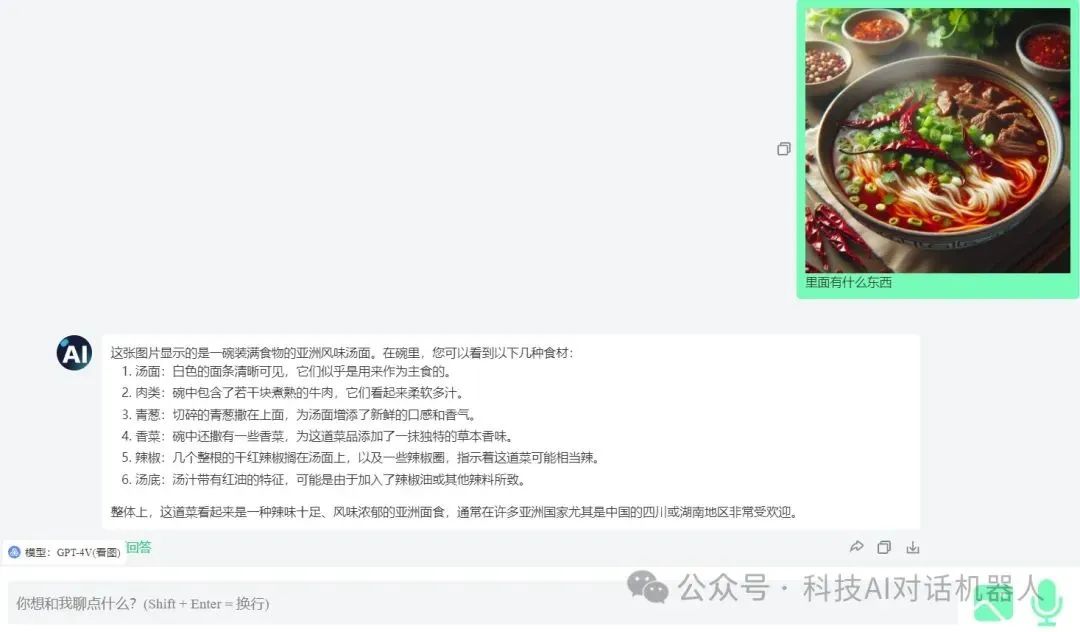
Task: Focus the 你想和我聊点什么 chat input
Action: (x=482, y=604)
